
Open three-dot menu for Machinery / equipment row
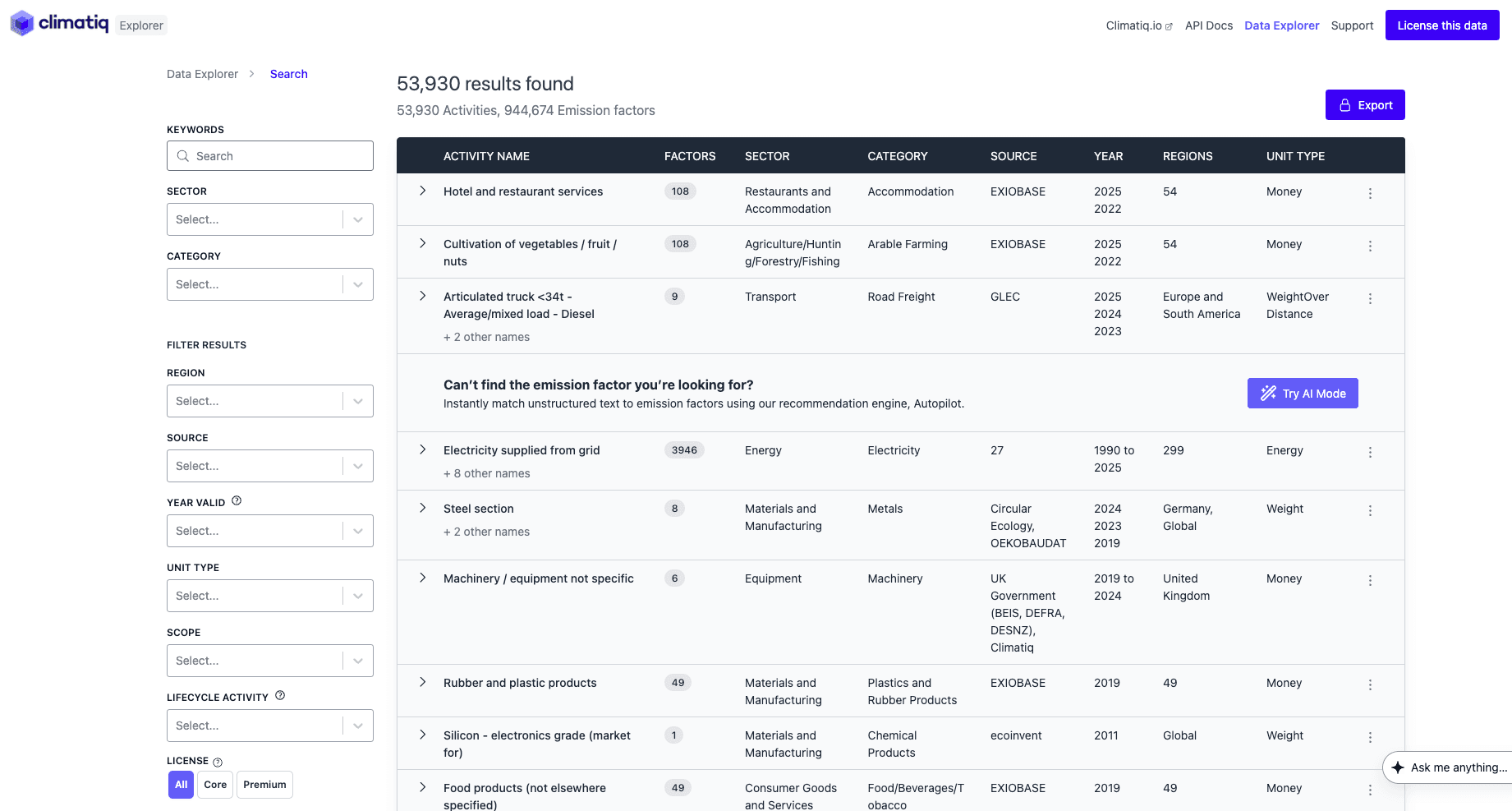(1370, 580)
